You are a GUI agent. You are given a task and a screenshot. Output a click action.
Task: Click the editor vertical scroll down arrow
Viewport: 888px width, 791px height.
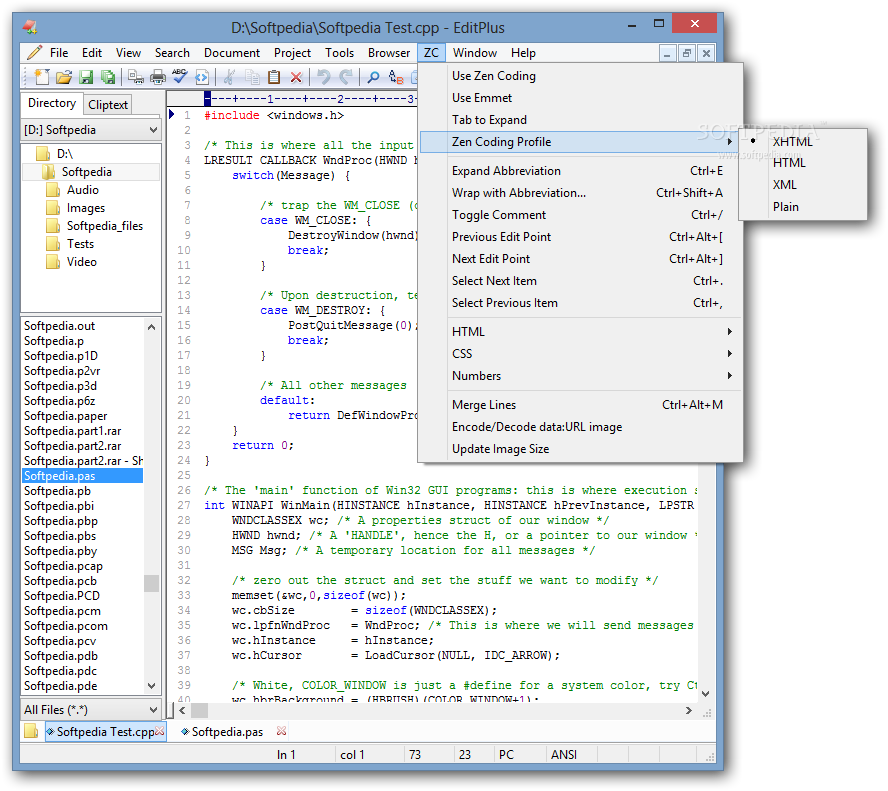click(706, 694)
